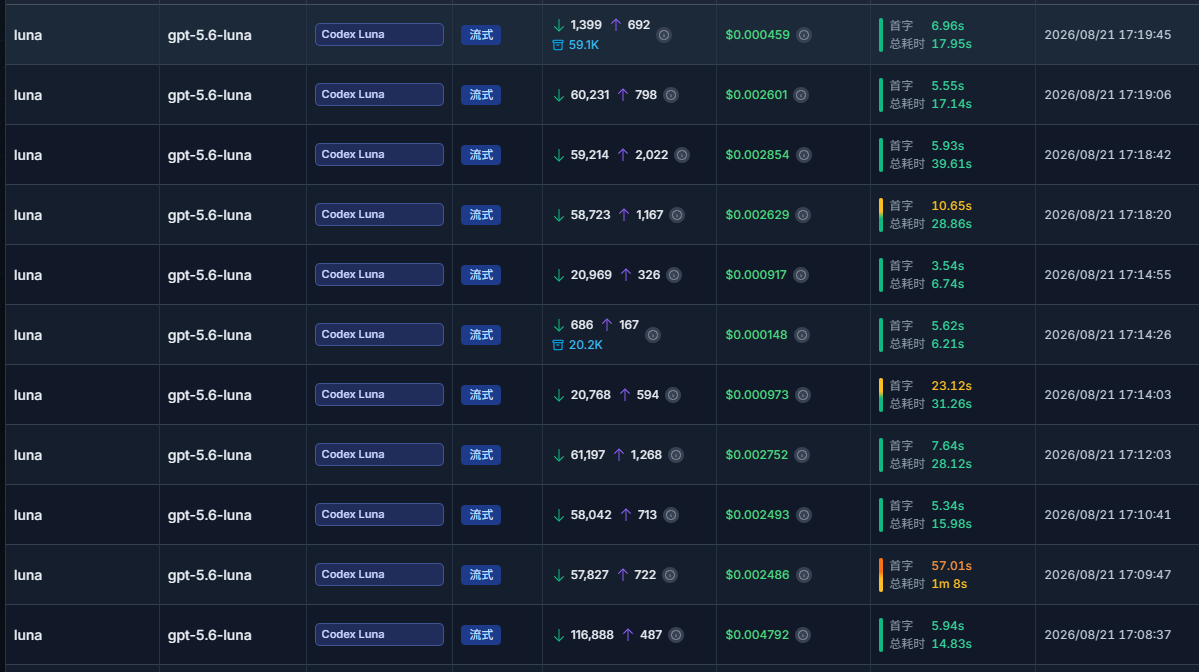
Task: Click the cache icon beside 20.2K
Action: [558, 345]
